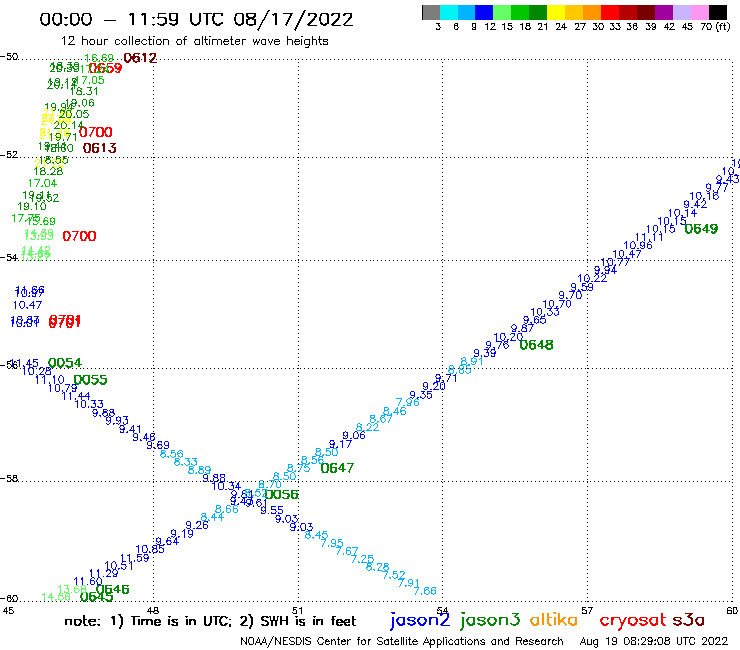Click the 10.96 wave height value

tap(638, 245)
